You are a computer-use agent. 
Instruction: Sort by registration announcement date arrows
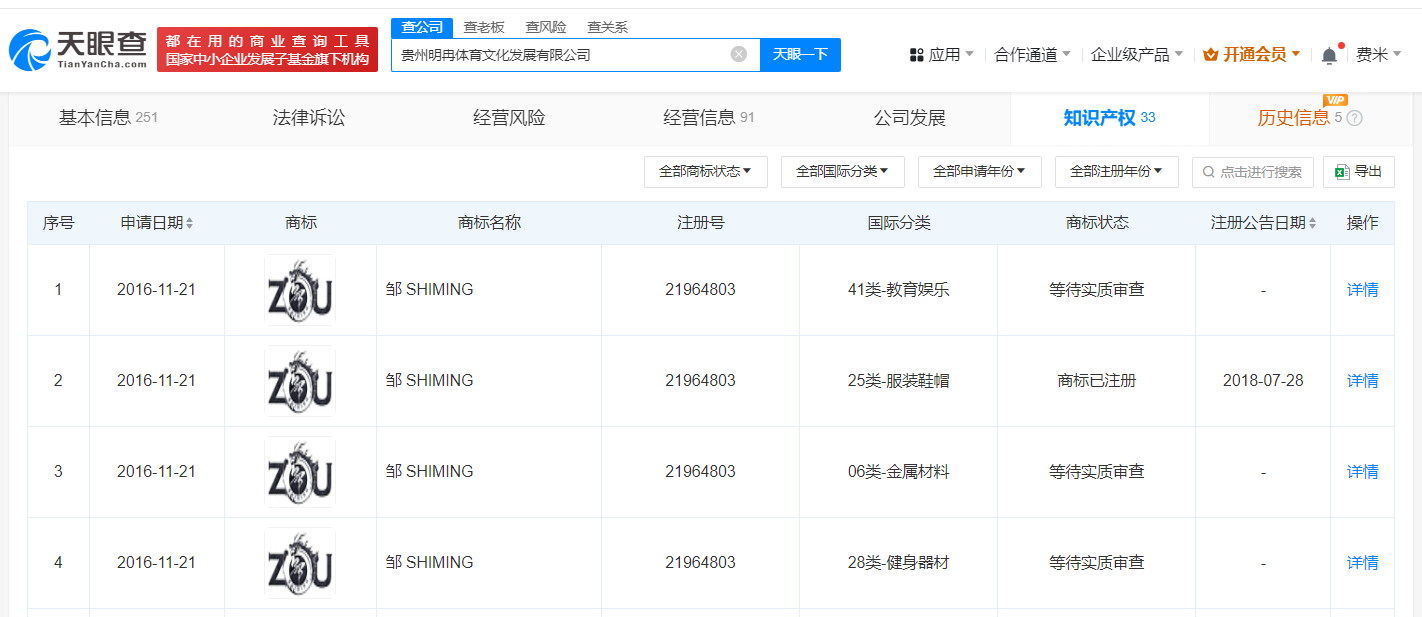(1312, 224)
